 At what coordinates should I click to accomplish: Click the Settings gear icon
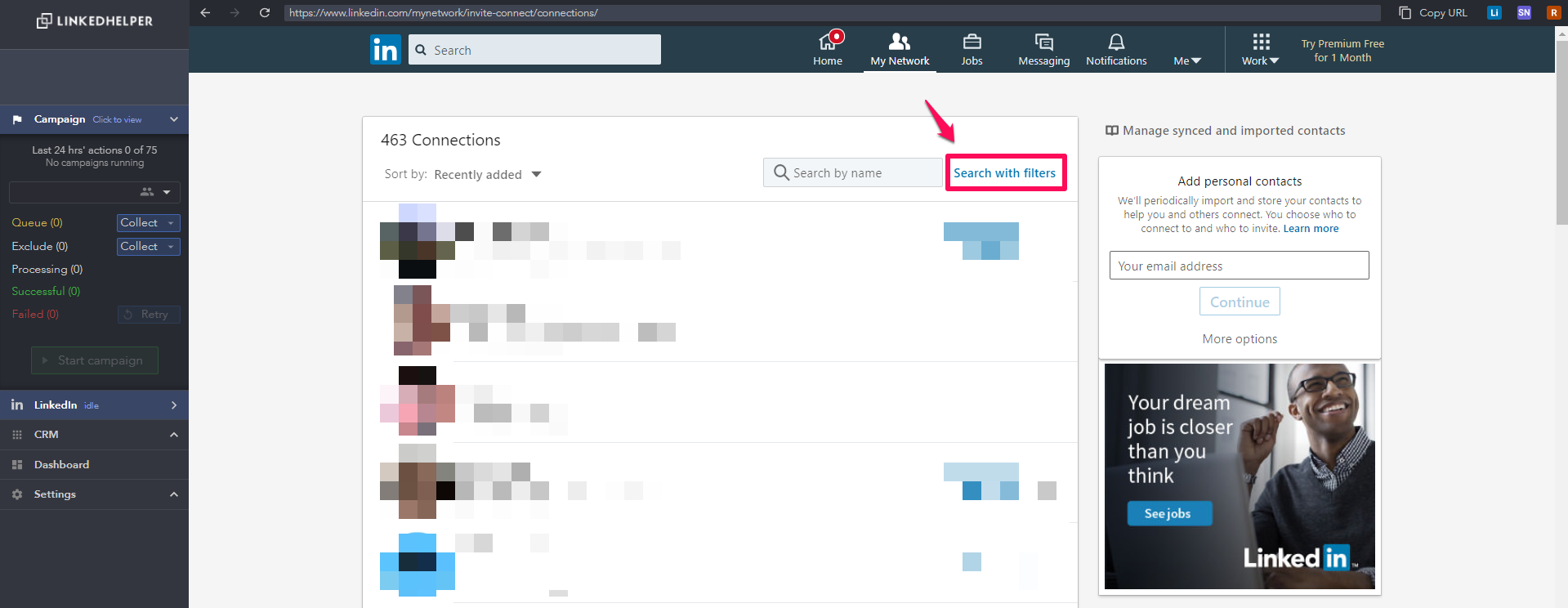pos(17,494)
